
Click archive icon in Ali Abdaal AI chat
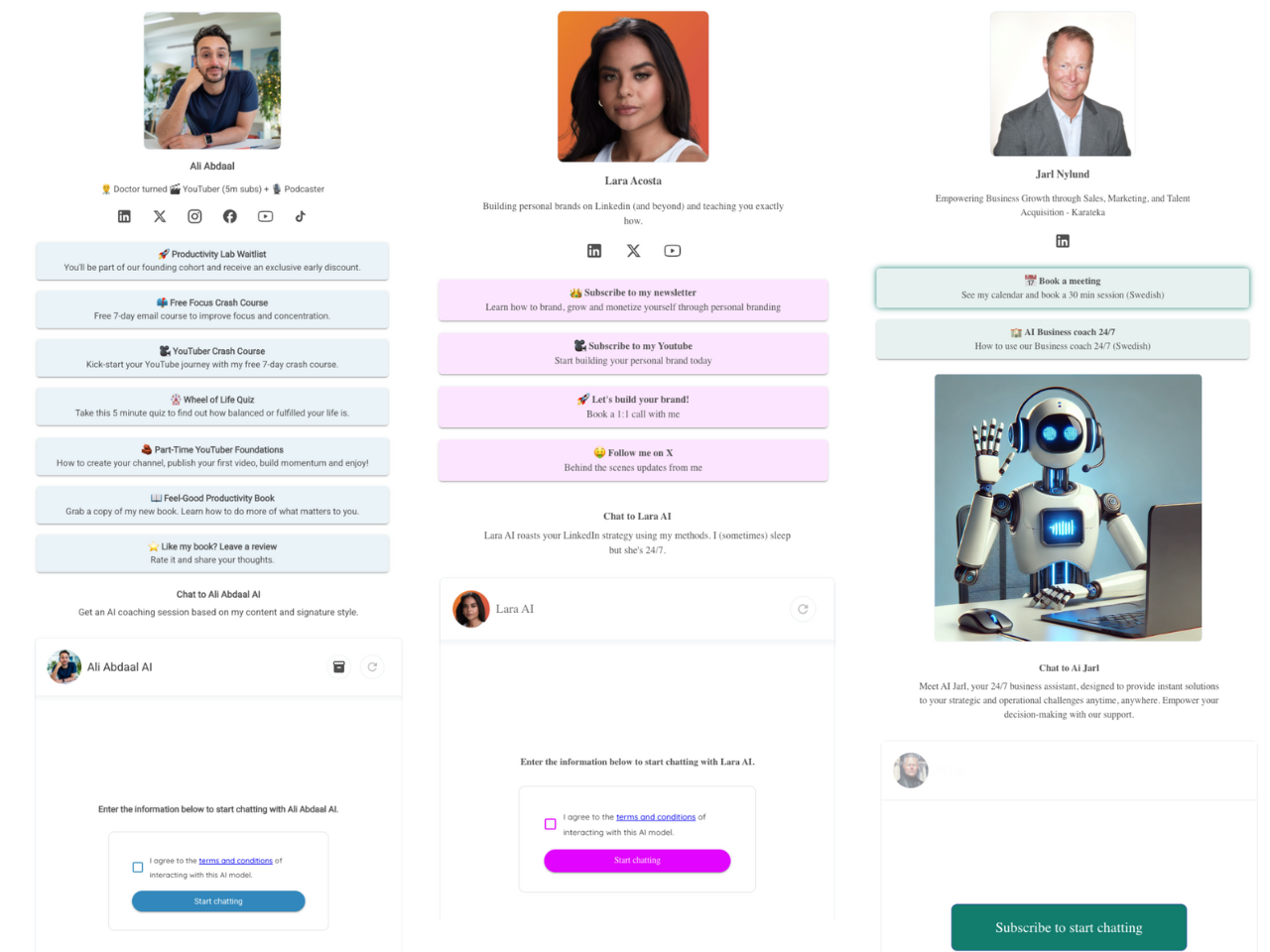pyautogui.click(x=339, y=667)
